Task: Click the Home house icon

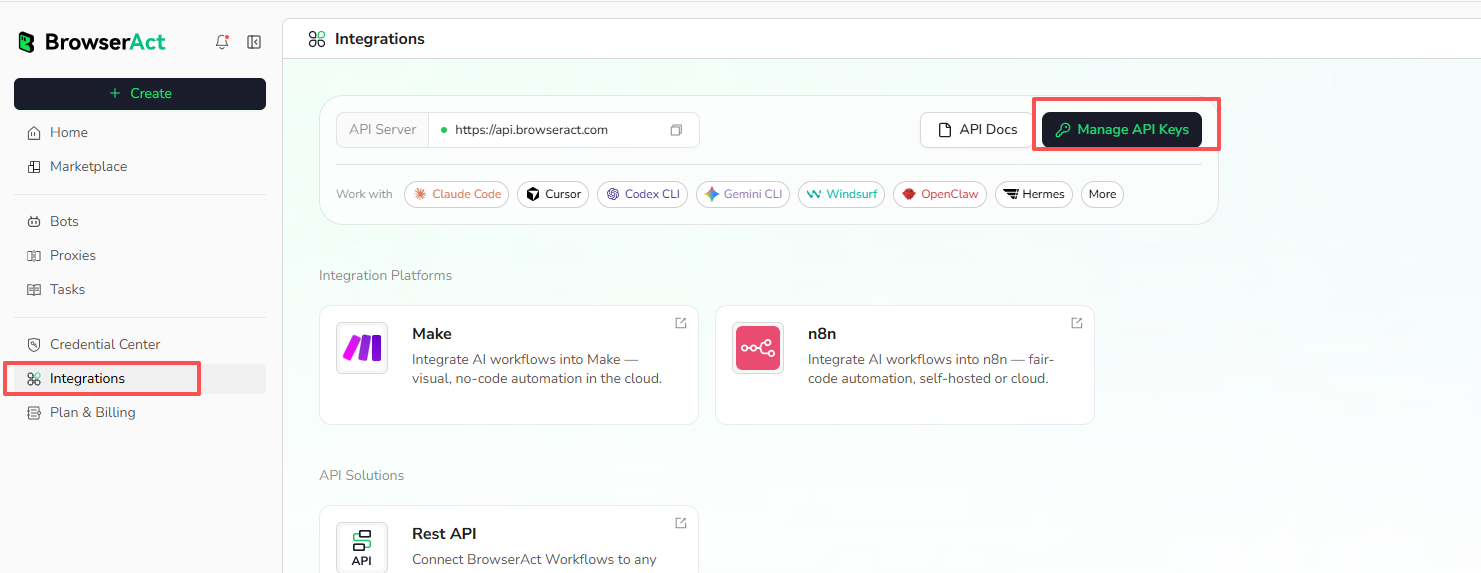Action: coord(34,132)
